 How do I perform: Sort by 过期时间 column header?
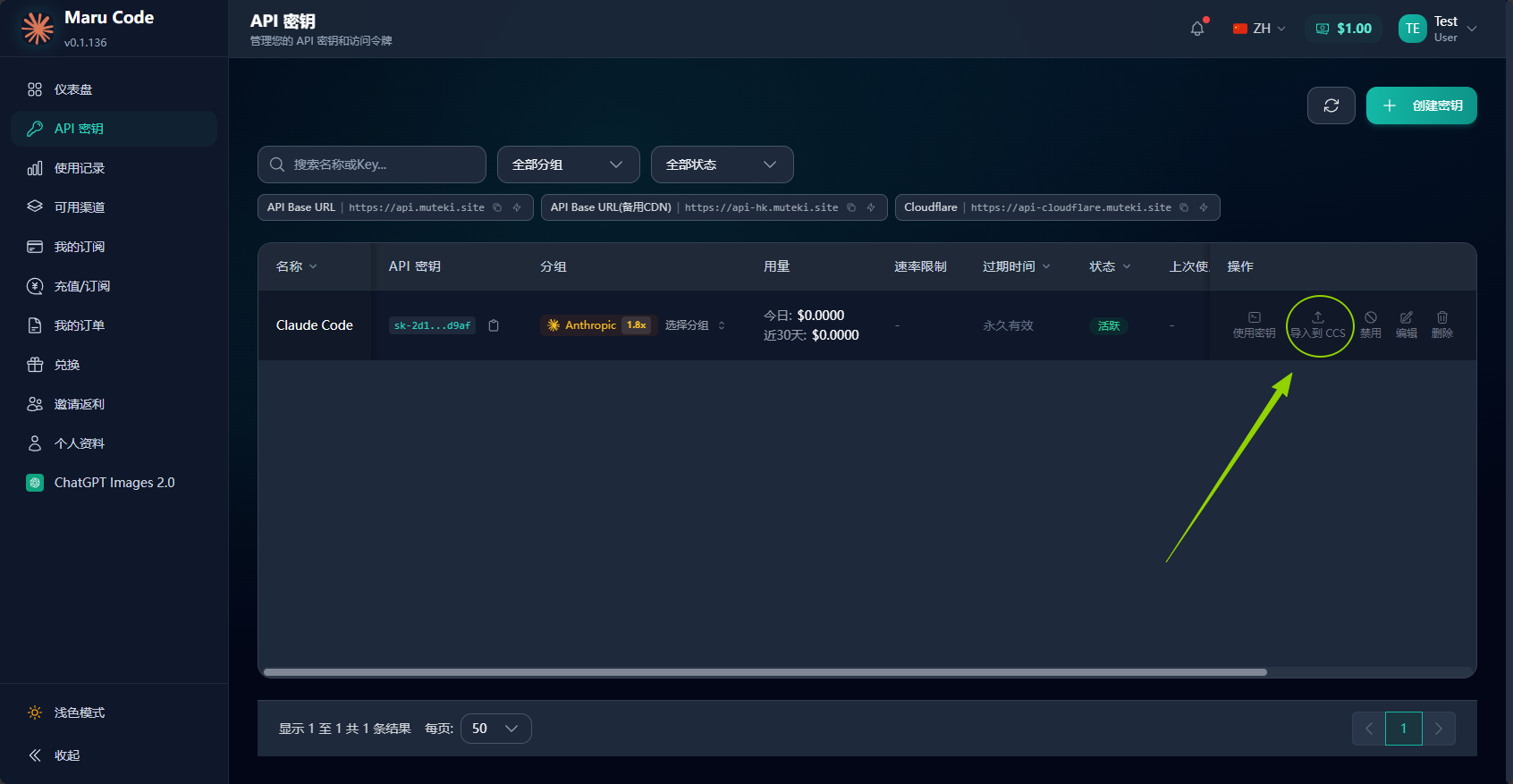click(1017, 266)
